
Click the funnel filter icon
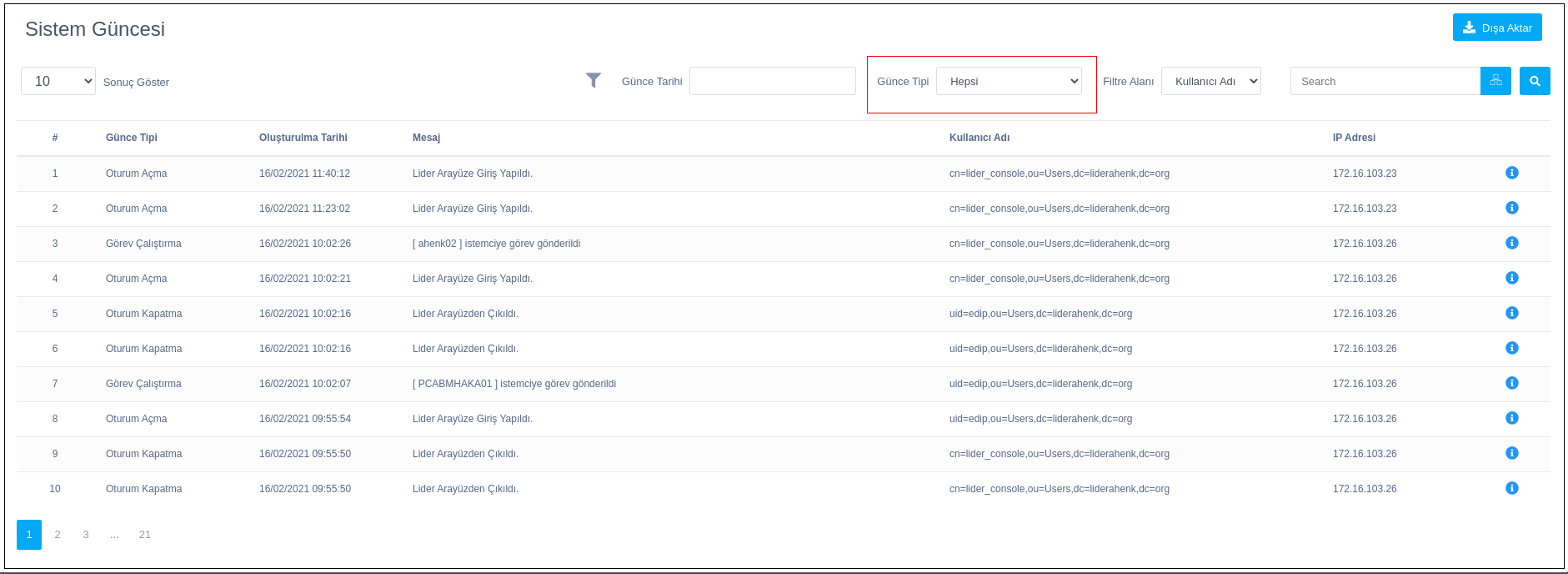tap(593, 80)
